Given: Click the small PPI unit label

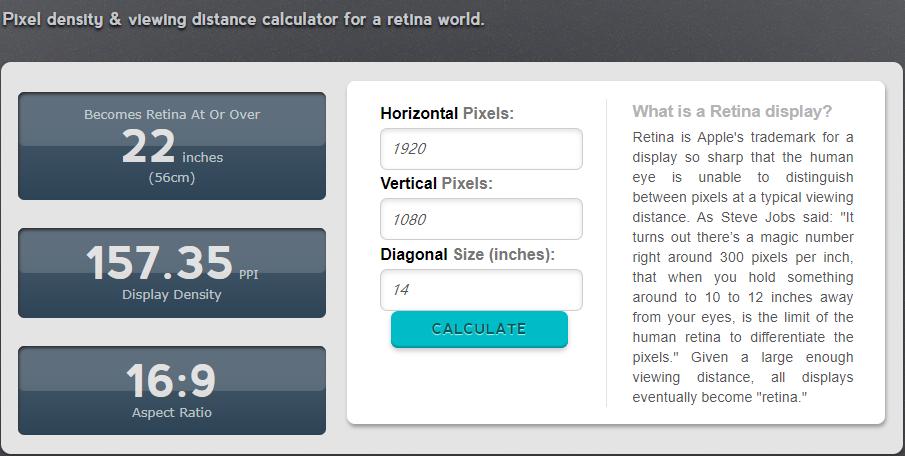Looking at the screenshot, I should [249, 274].
